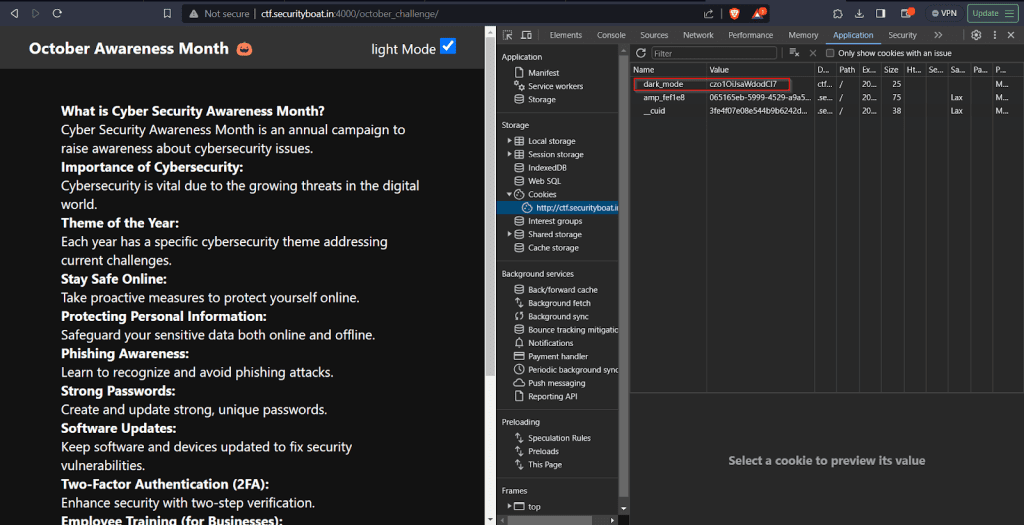Reload the page with browser refresh icon

pyautogui.click(x=57, y=13)
